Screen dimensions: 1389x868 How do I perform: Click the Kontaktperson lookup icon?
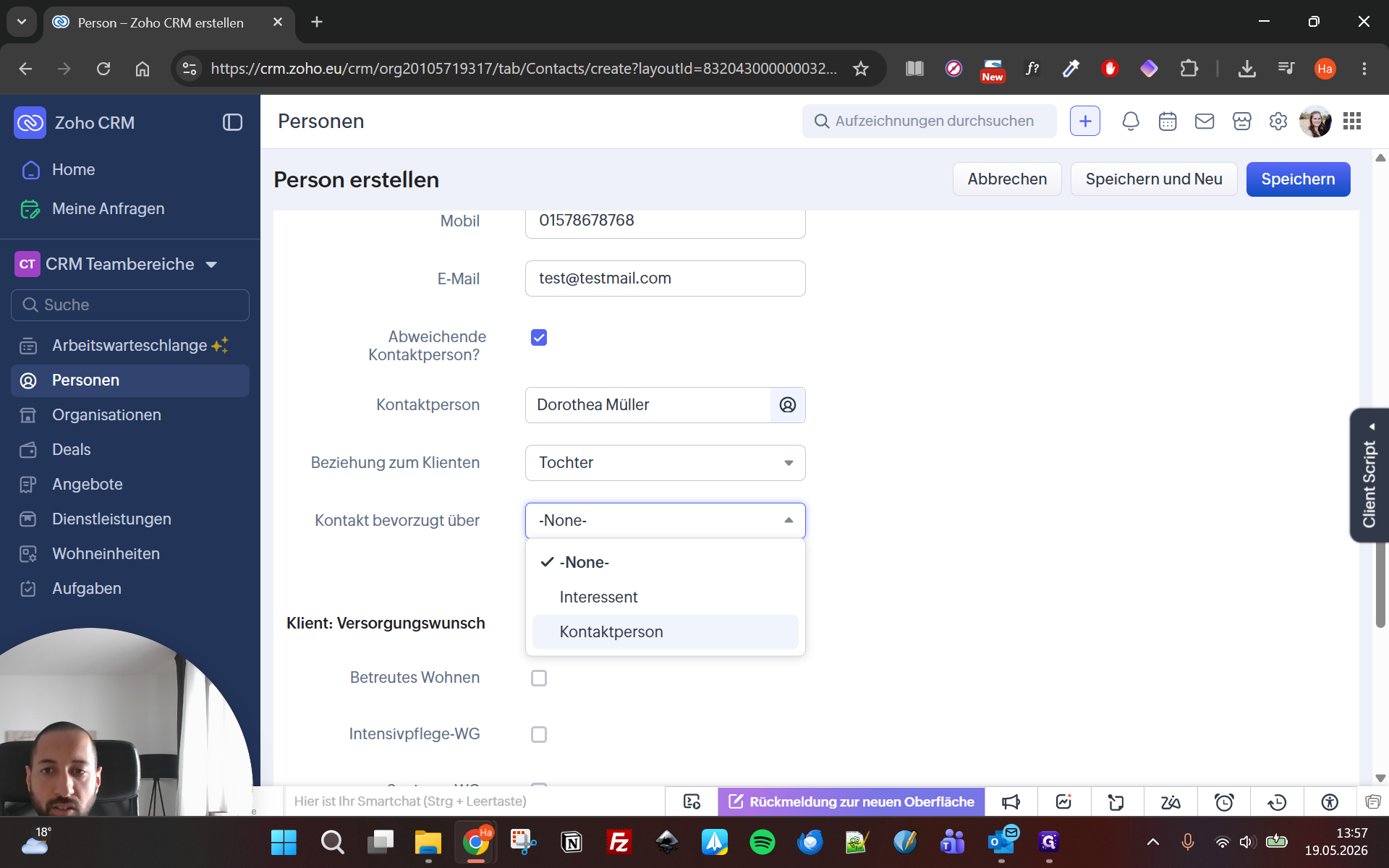coord(787,405)
